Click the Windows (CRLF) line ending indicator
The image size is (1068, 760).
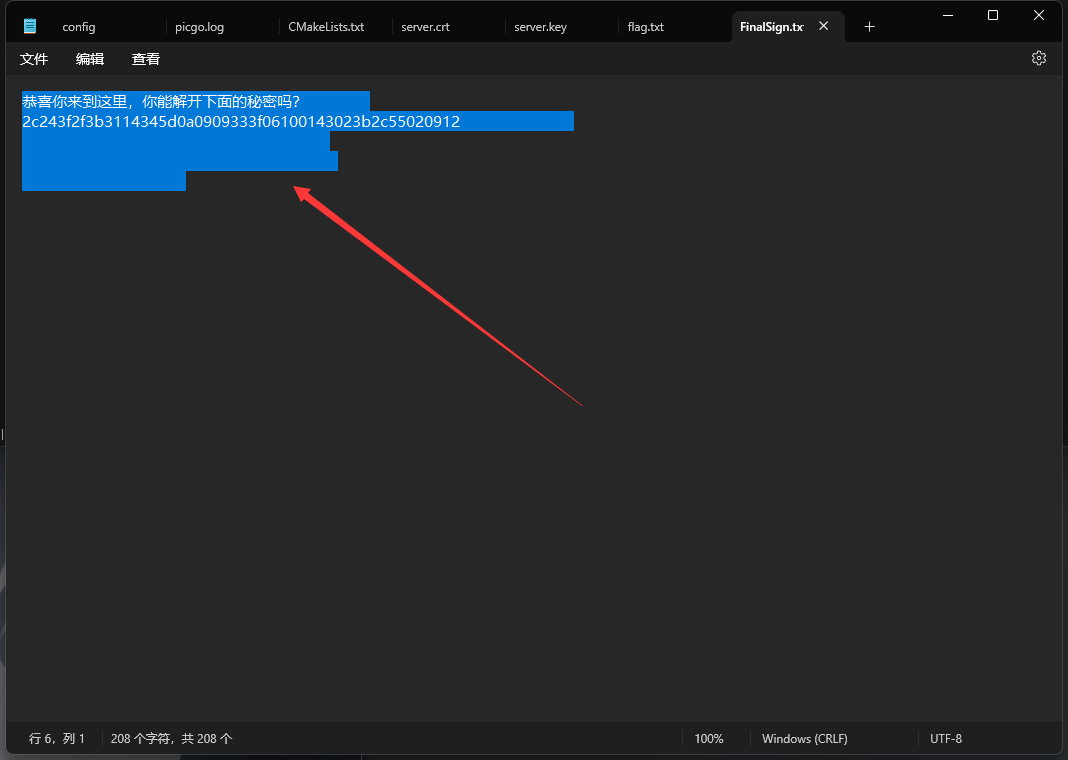804,739
